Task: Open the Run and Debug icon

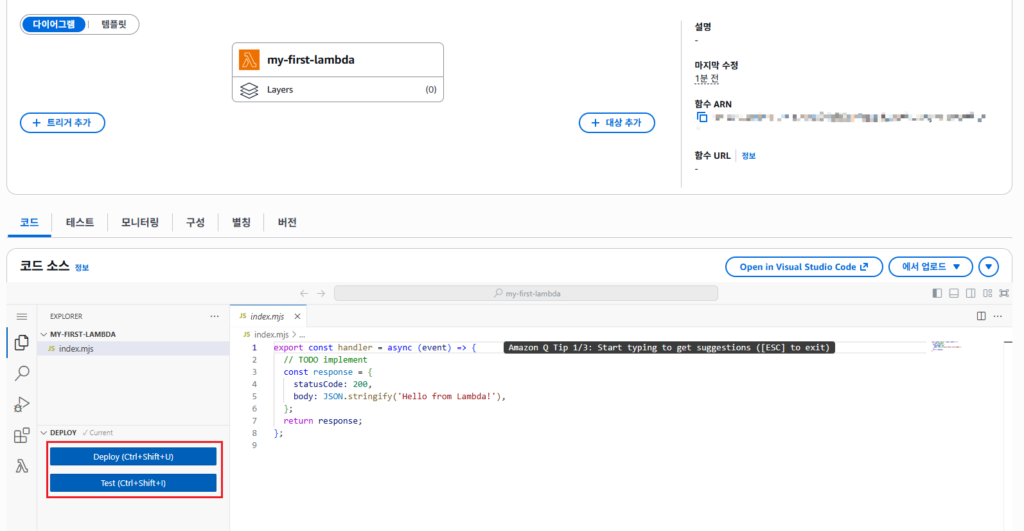Action: pyautogui.click(x=22, y=404)
